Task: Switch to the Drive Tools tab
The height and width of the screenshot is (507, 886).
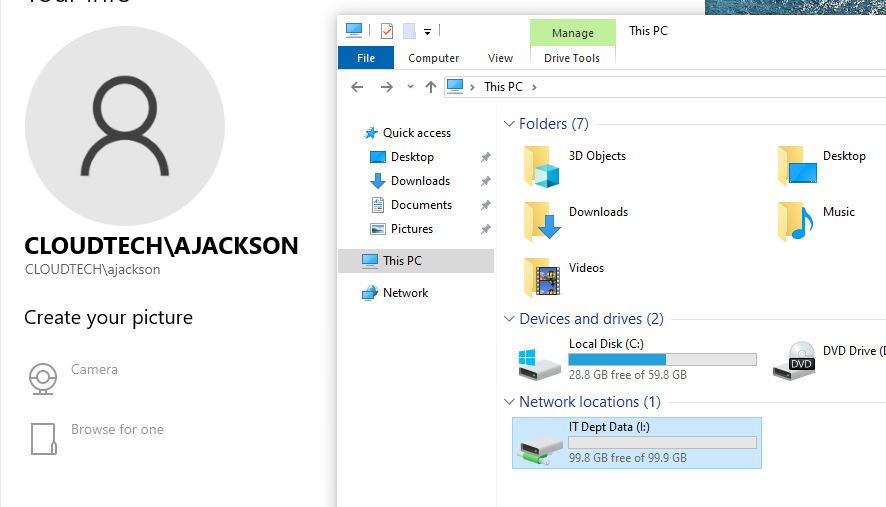Action: tap(572, 58)
